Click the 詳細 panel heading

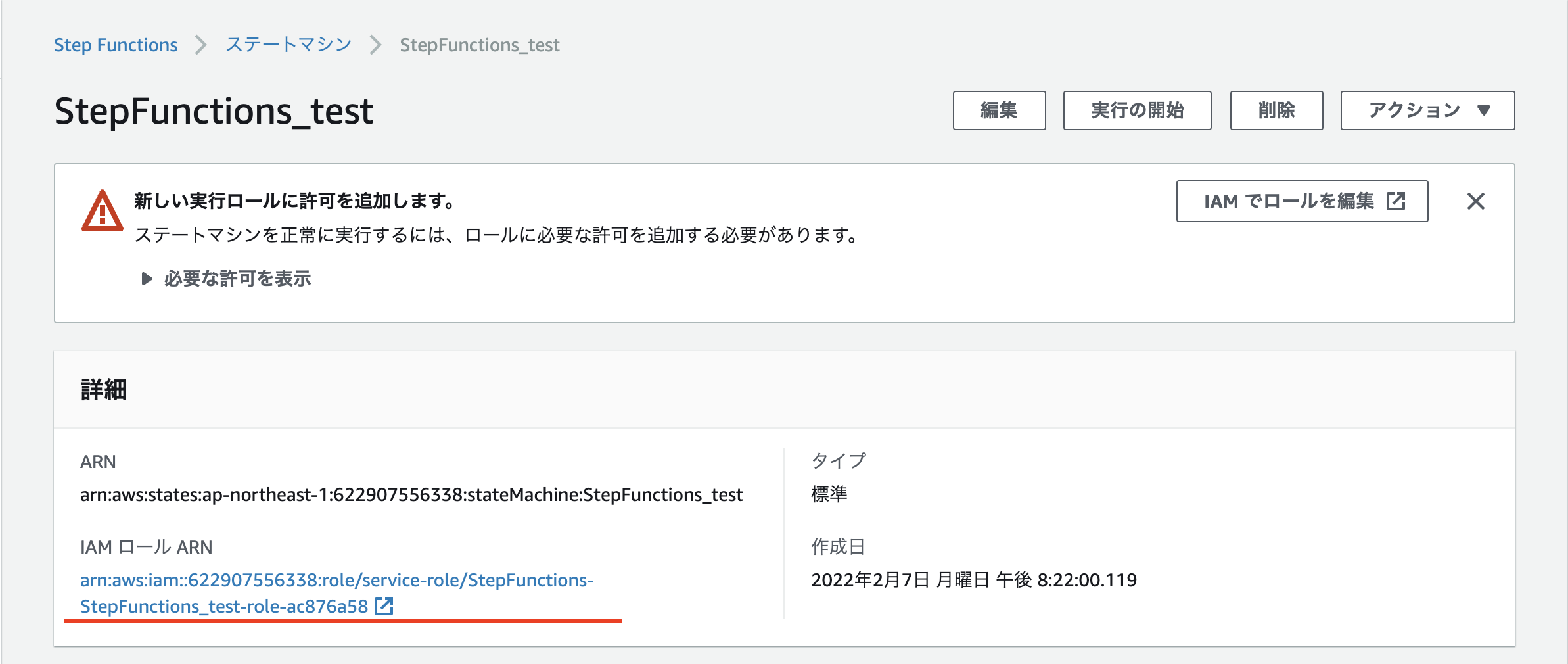pyautogui.click(x=104, y=390)
